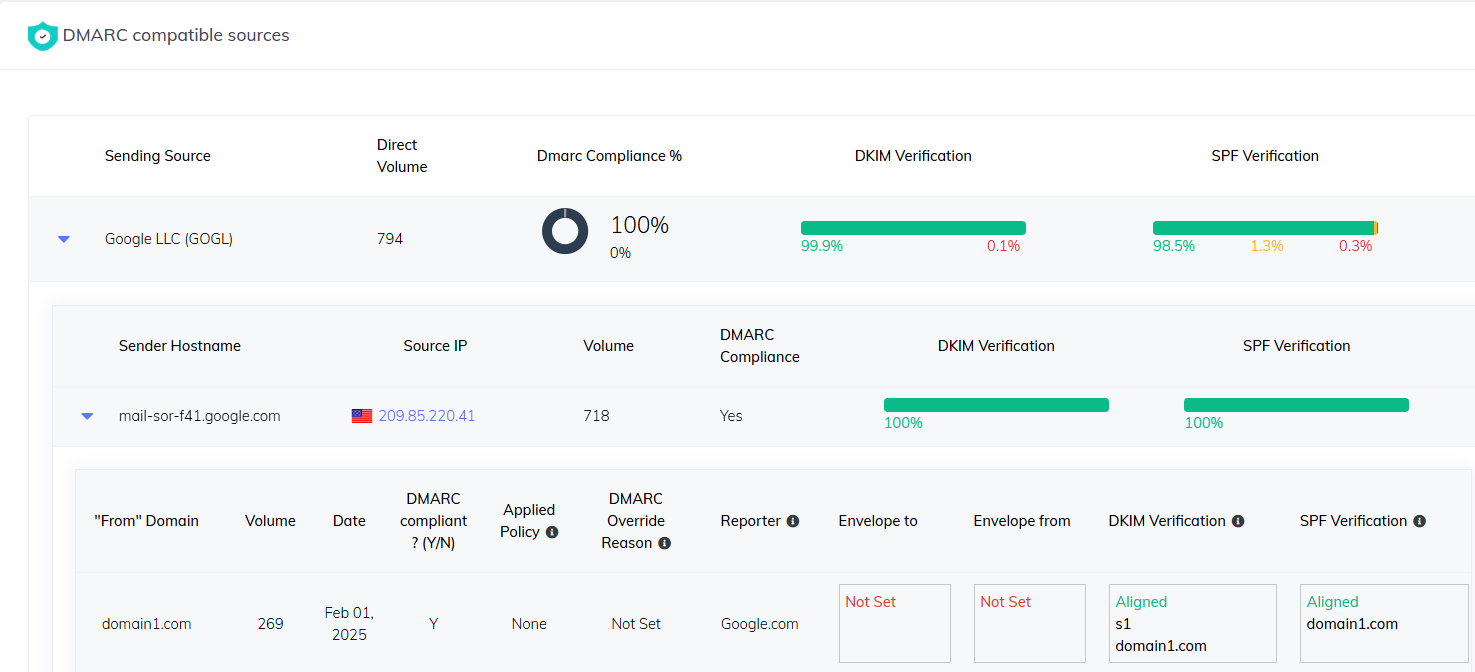Open source IP 209.85.220.41 link
The height and width of the screenshot is (672, 1475).
427,416
